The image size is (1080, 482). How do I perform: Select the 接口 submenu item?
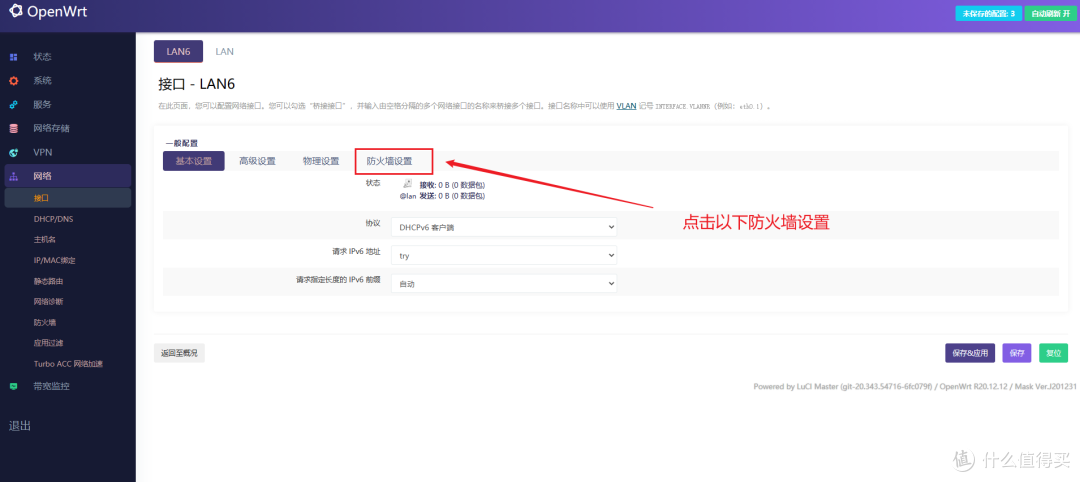point(68,198)
